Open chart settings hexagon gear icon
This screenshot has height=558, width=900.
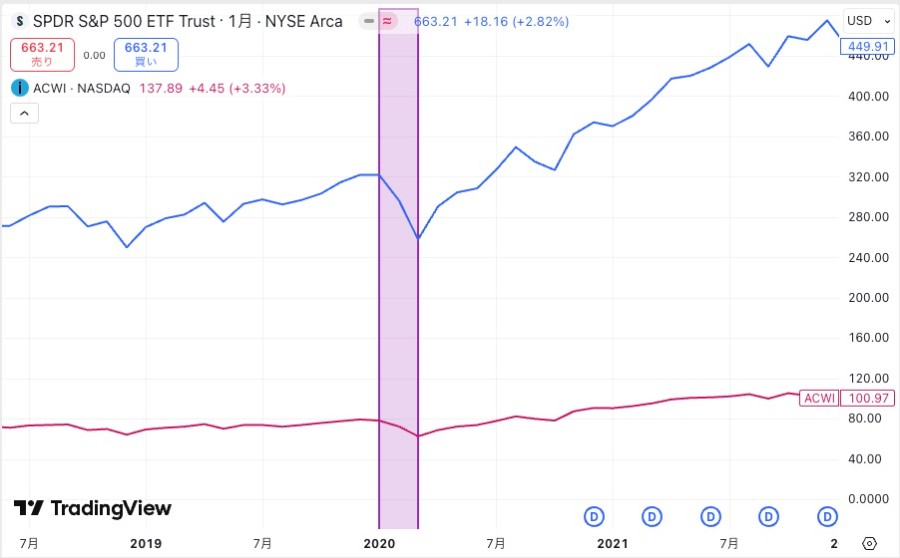click(x=869, y=543)
